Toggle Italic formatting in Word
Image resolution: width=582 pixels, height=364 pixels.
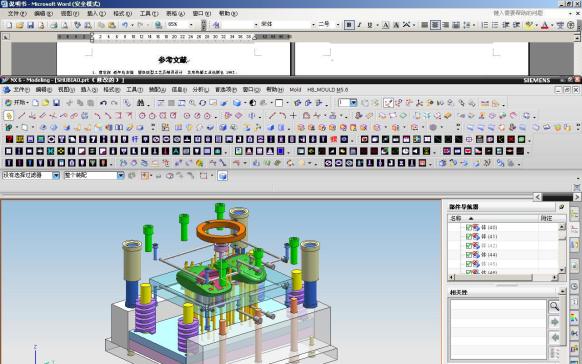tap(359, 25)
